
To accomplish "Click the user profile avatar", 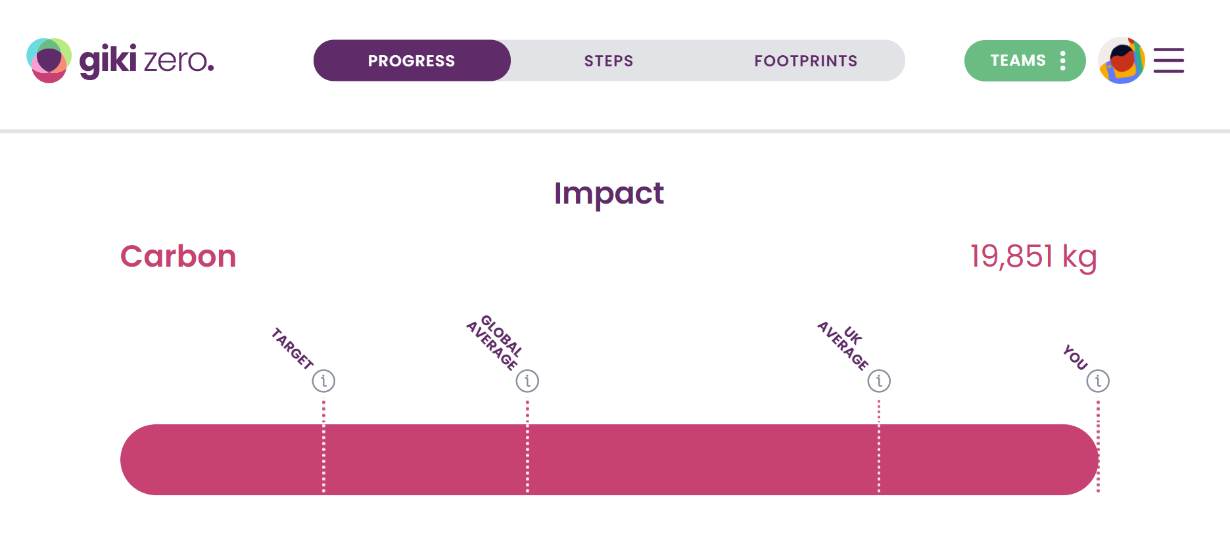I will click(x=1121, y=61).
